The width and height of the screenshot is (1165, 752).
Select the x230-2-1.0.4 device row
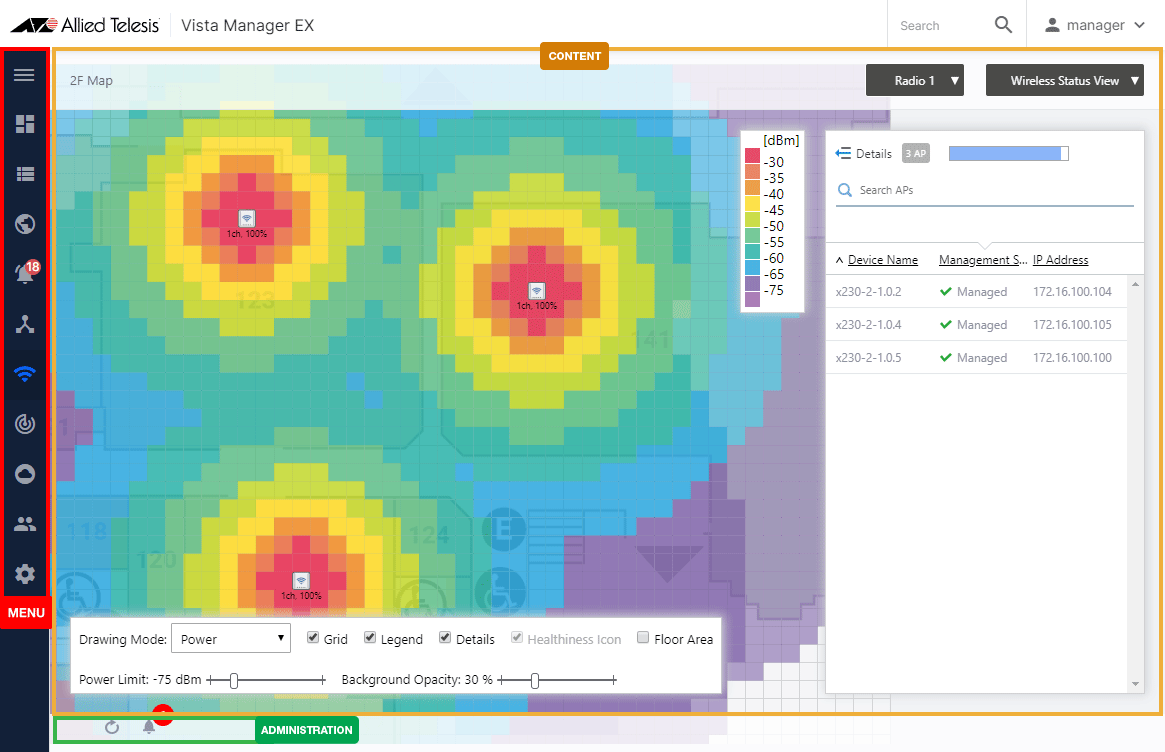pyautogui.click(x=868, y=325)
